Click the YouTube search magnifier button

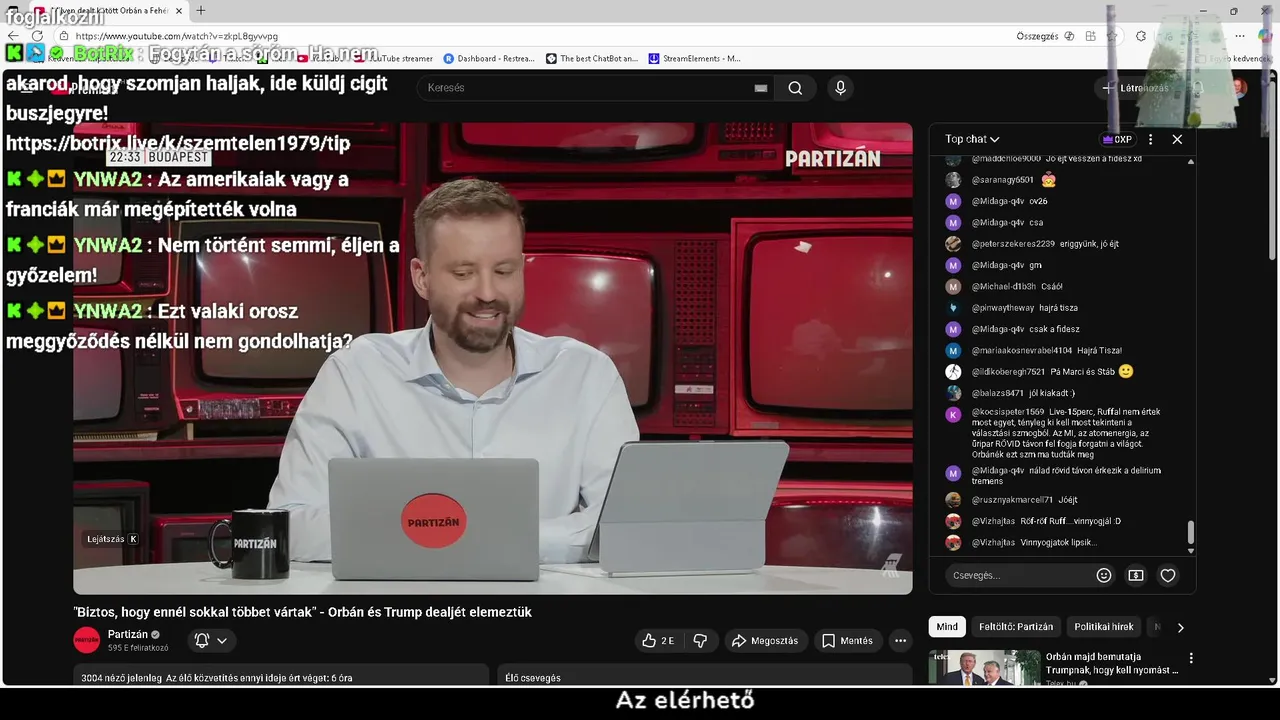pyautogui.click(x=795, y=88)
